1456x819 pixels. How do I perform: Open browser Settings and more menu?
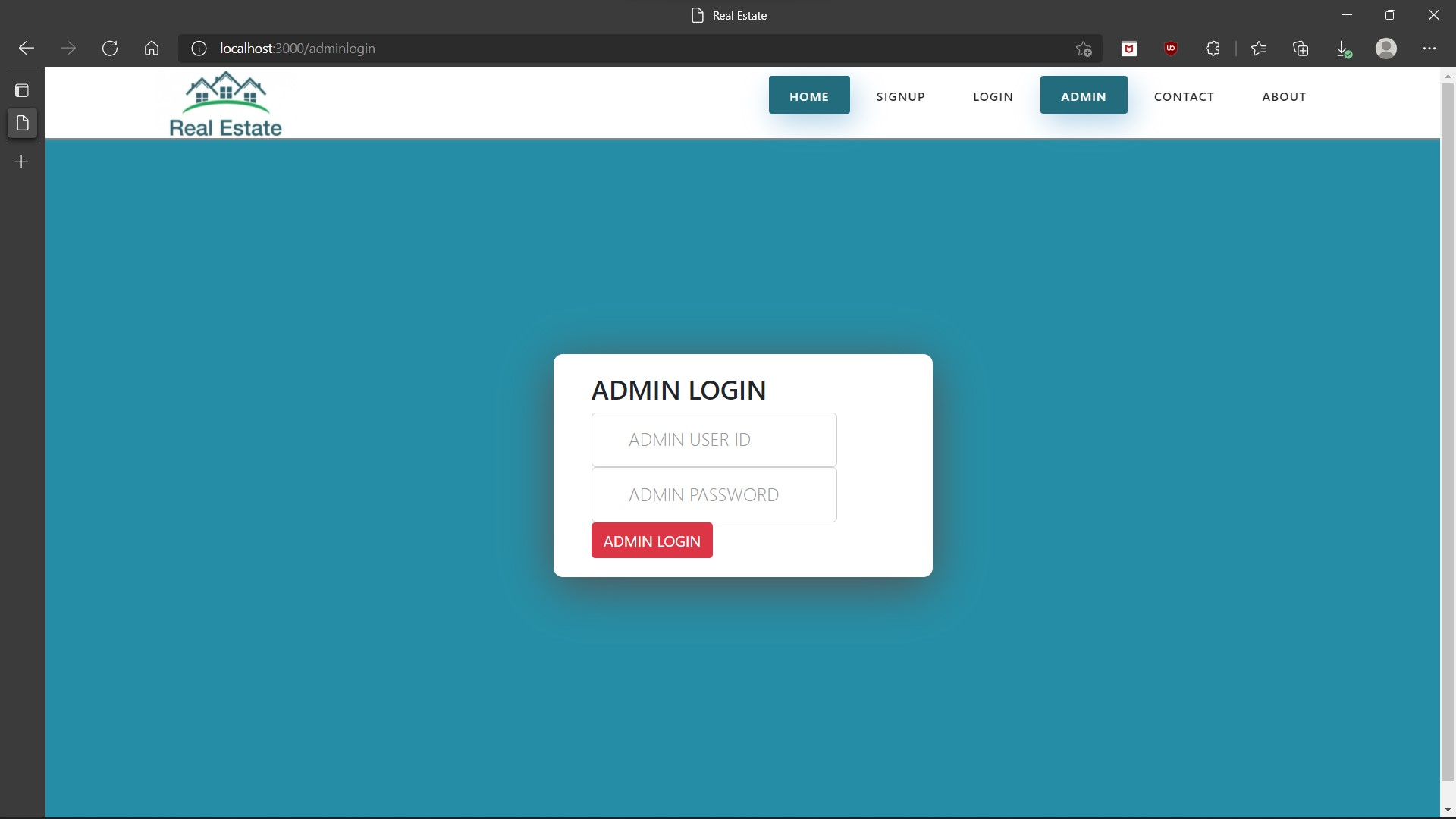tap(1429, 49)
